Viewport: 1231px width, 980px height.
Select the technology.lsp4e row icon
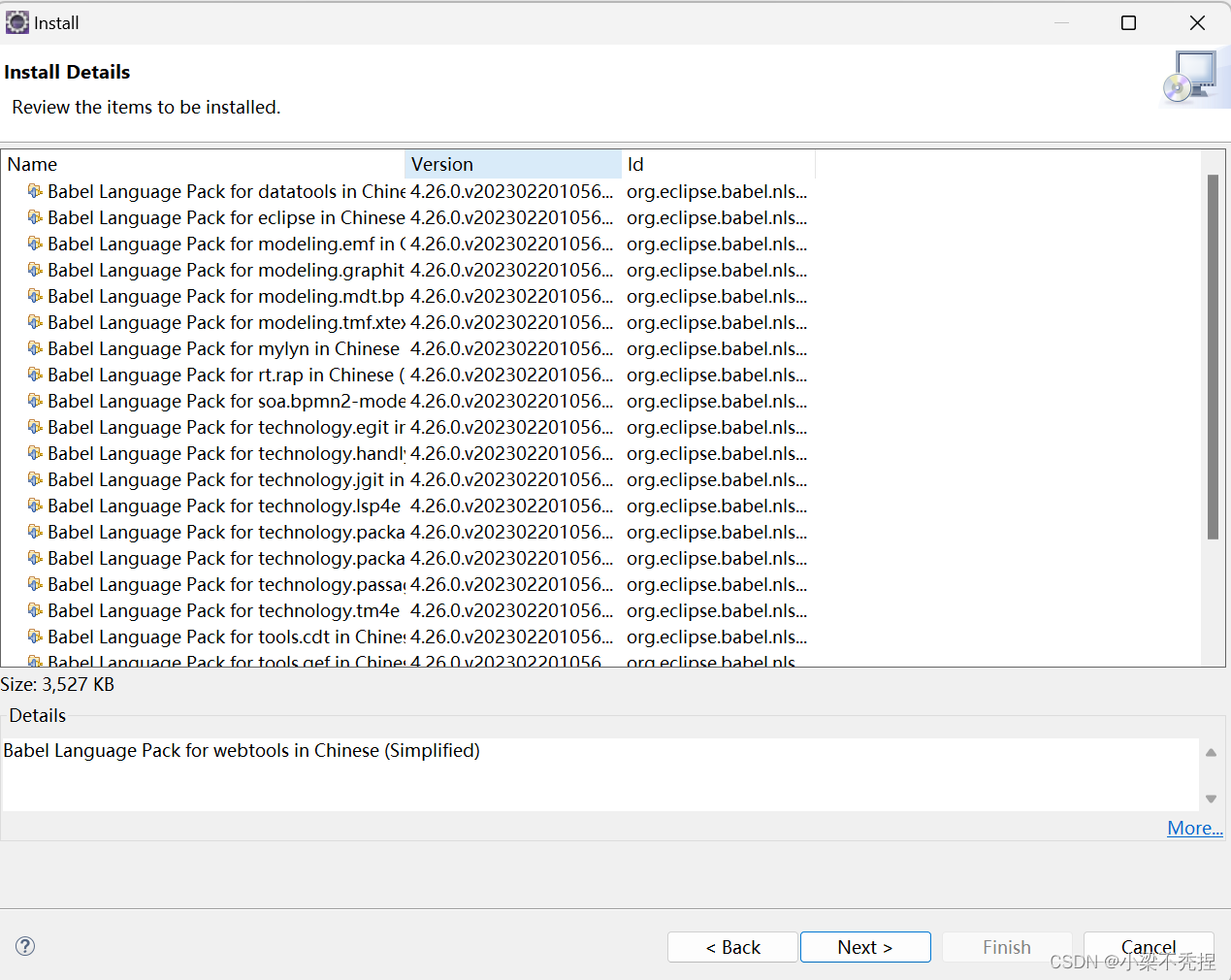click(35, 506)
